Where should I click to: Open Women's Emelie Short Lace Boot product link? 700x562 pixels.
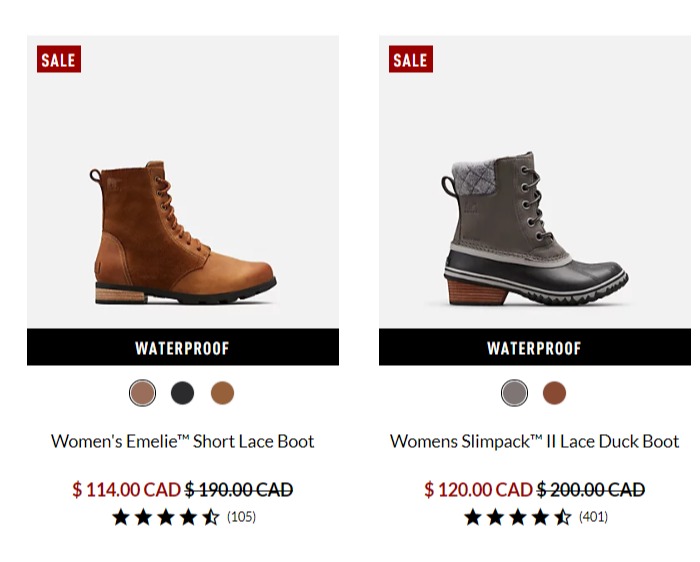(183, 441)
